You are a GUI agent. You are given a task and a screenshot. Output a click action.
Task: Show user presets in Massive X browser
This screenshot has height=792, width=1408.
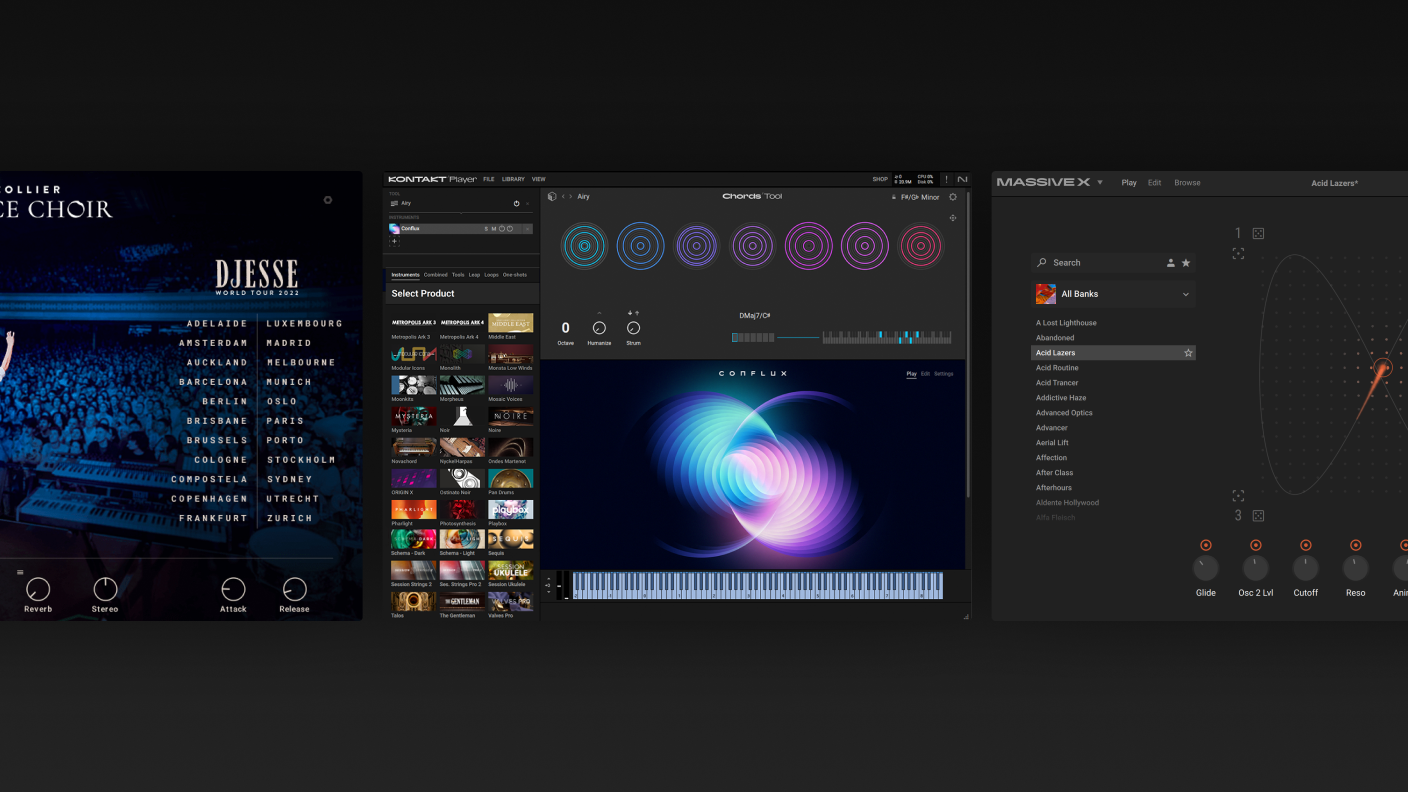[1171, 263]
